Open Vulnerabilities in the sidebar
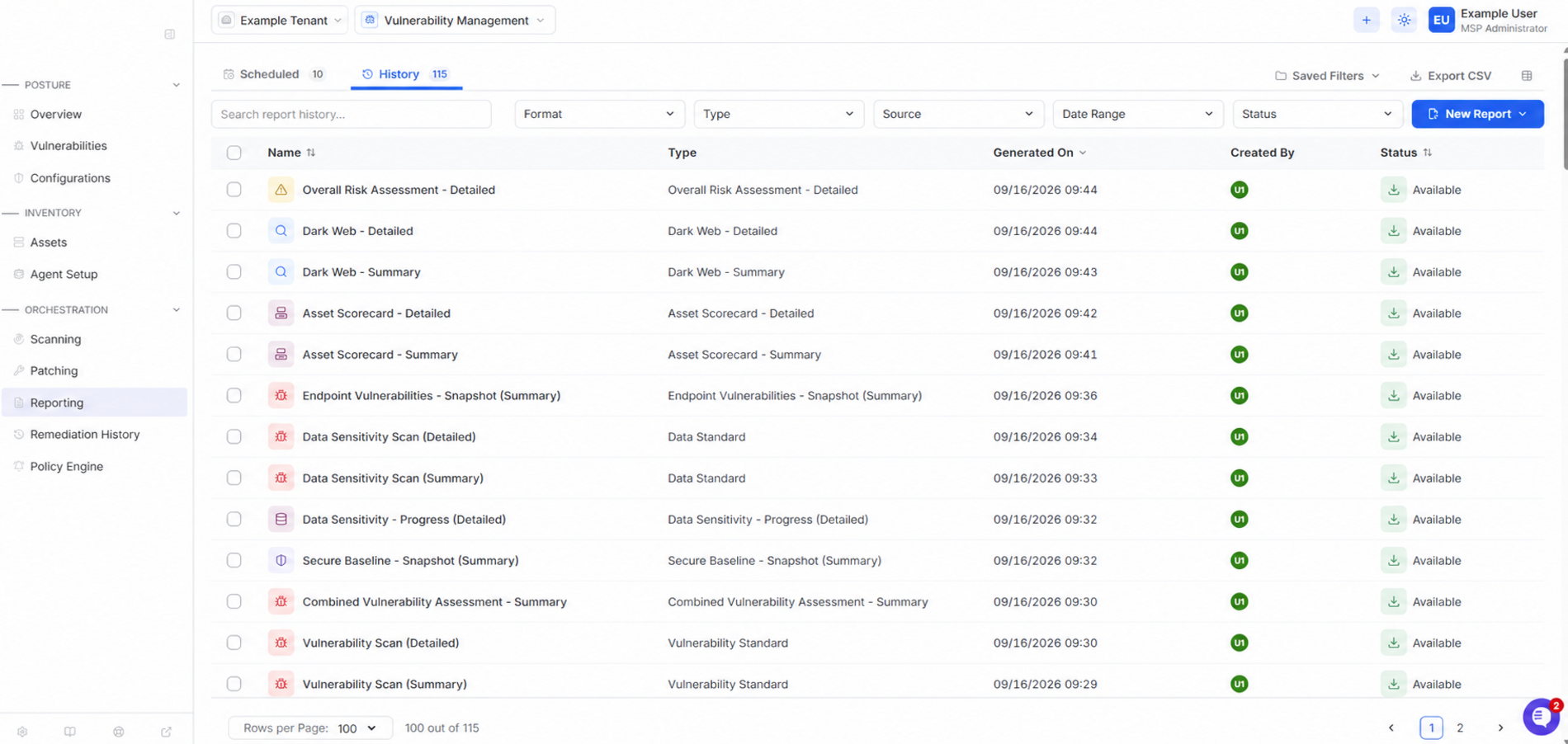 click(68, 146)
